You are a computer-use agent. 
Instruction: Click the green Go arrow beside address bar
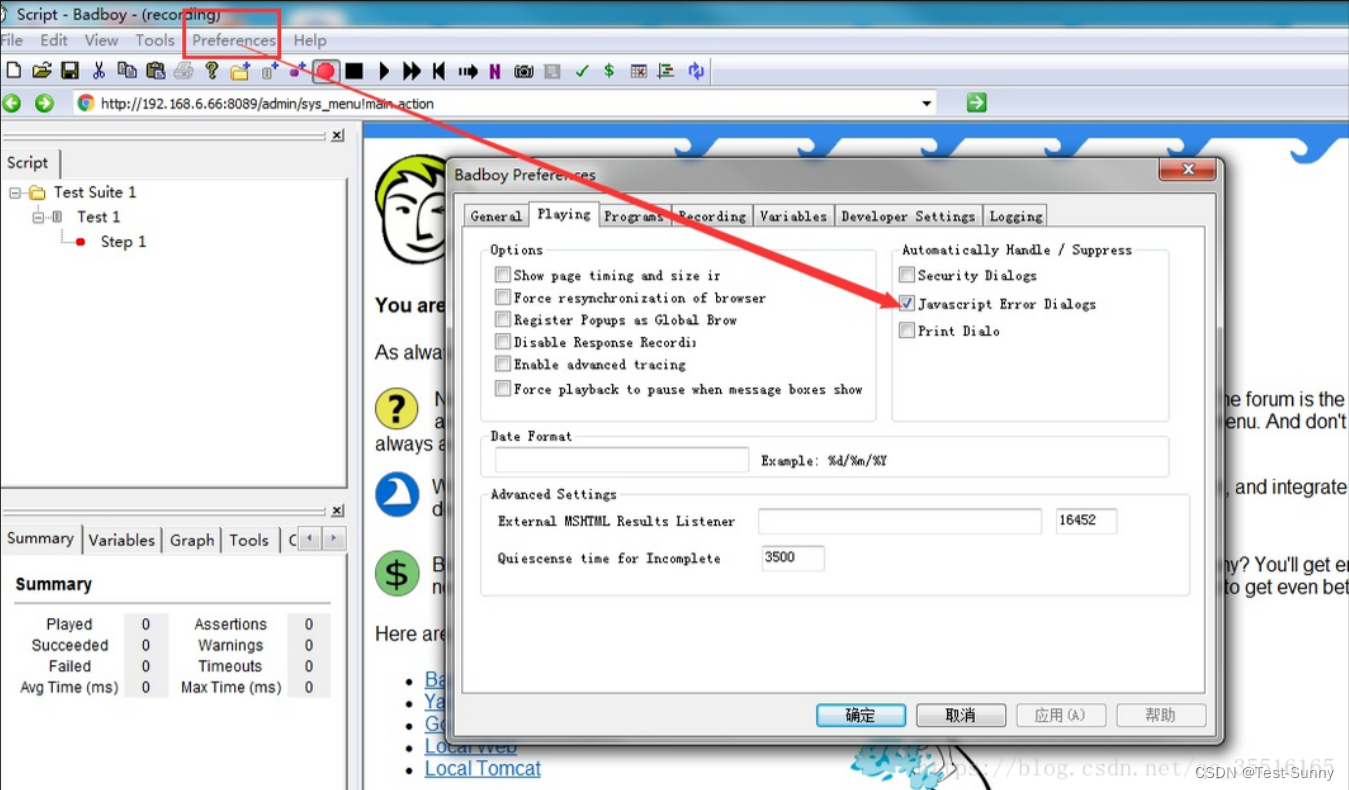tap(976, 102)
